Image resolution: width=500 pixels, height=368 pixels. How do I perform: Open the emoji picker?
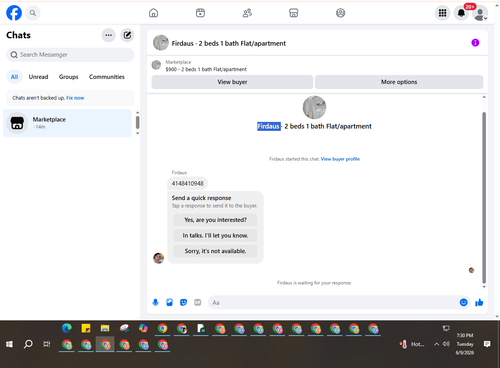[463, 302]
